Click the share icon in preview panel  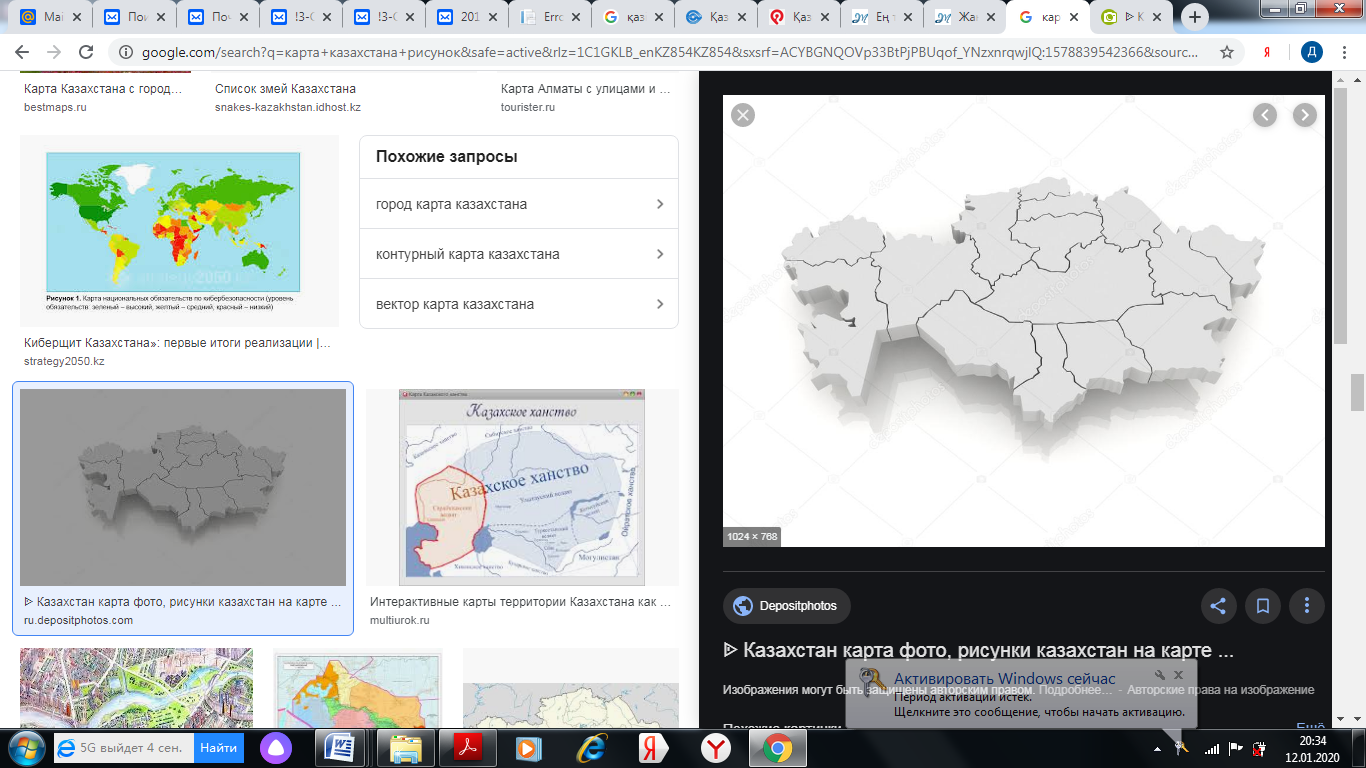[1218, 605]
